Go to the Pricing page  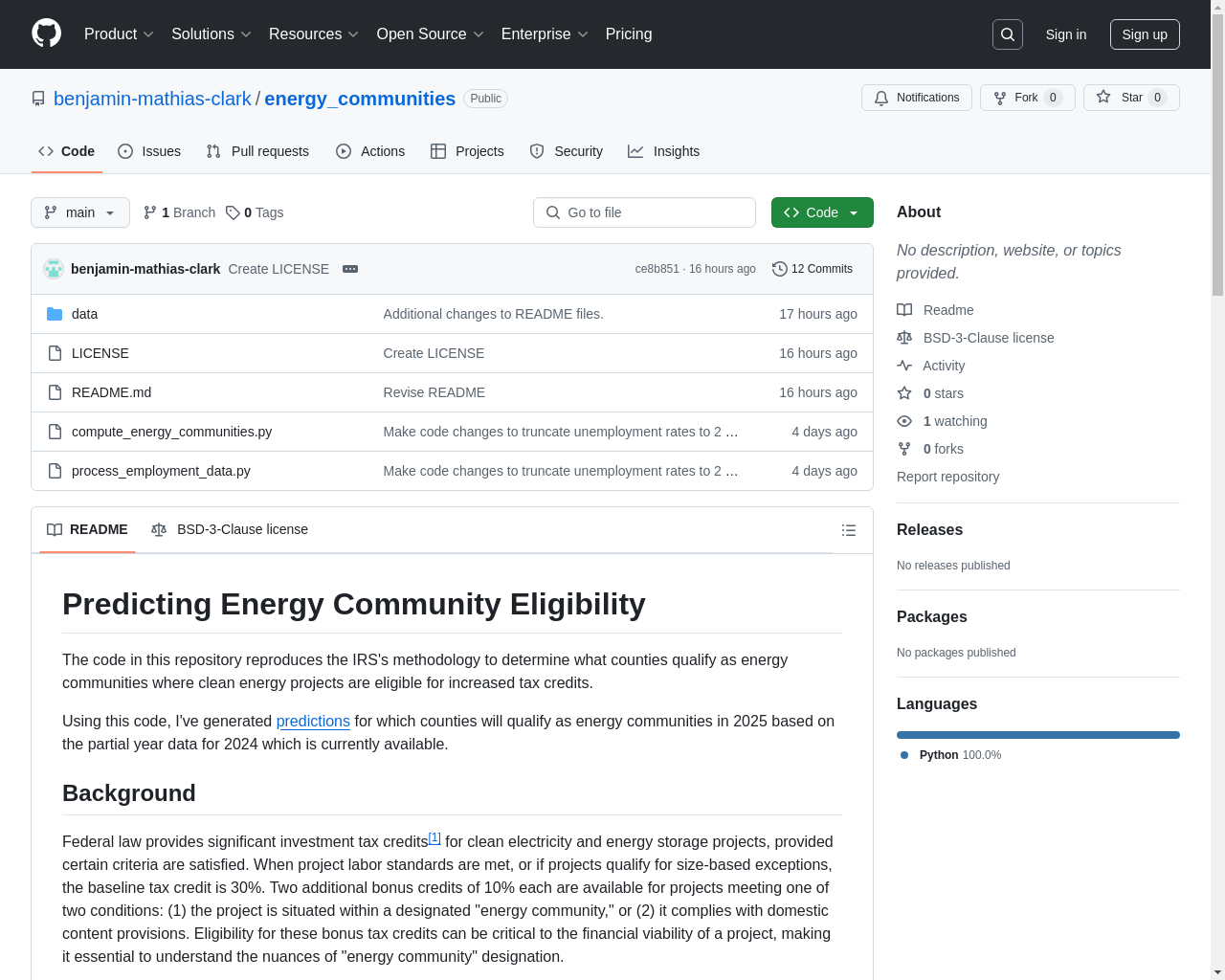point(629,34)
